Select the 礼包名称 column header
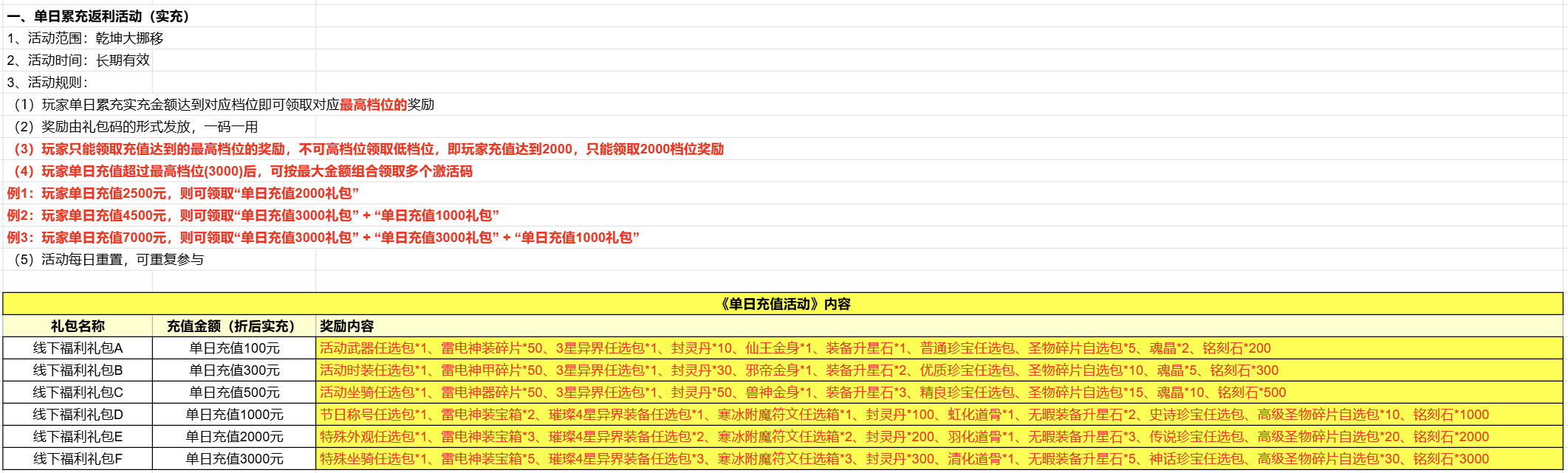Viewport: 1568px width, 473px height. (78, 326)
